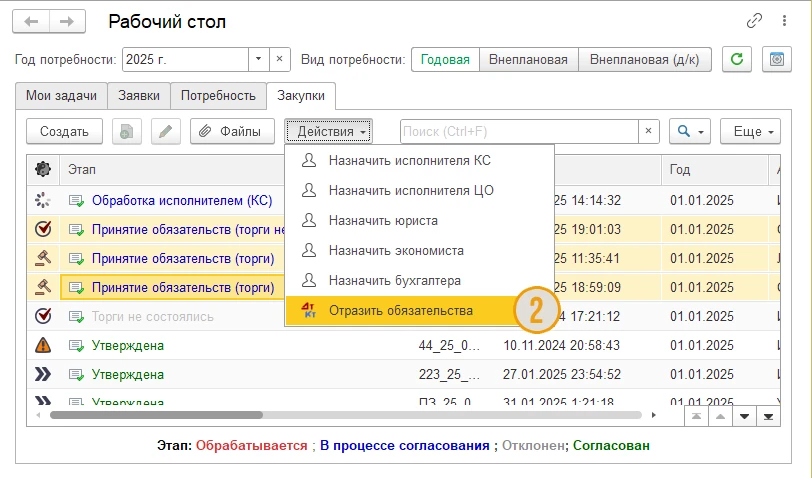Select the Закупки tab

(x=301, y=96)
